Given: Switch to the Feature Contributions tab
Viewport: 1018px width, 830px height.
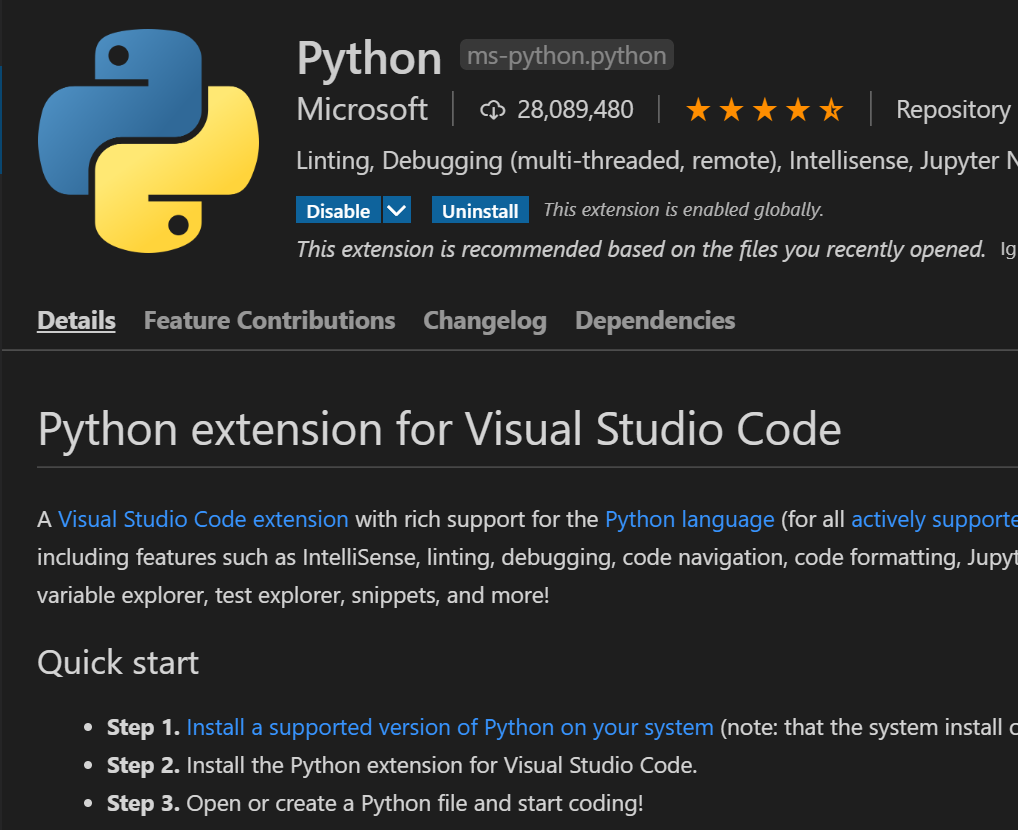Looking at the screenshot, I should [268, 320].
